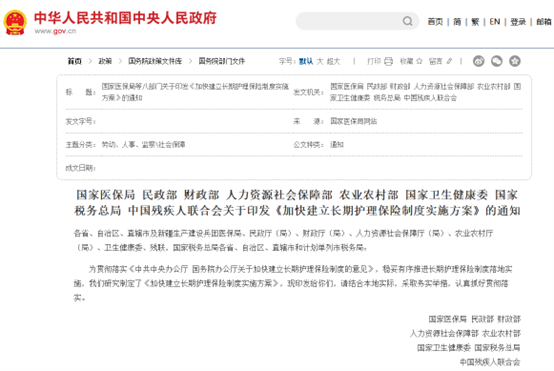Click the 劳动、人事、监察\社会保障 category value

[143, 145]
